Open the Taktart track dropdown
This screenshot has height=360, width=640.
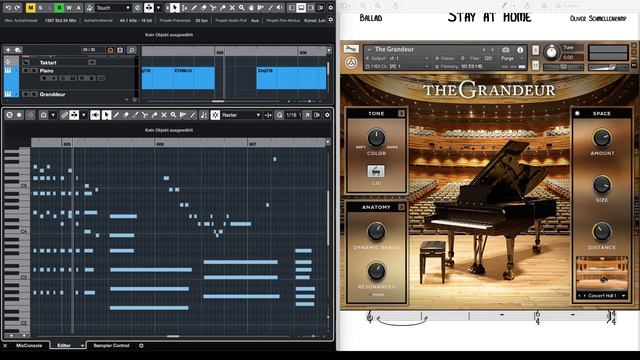click(92, 62)
